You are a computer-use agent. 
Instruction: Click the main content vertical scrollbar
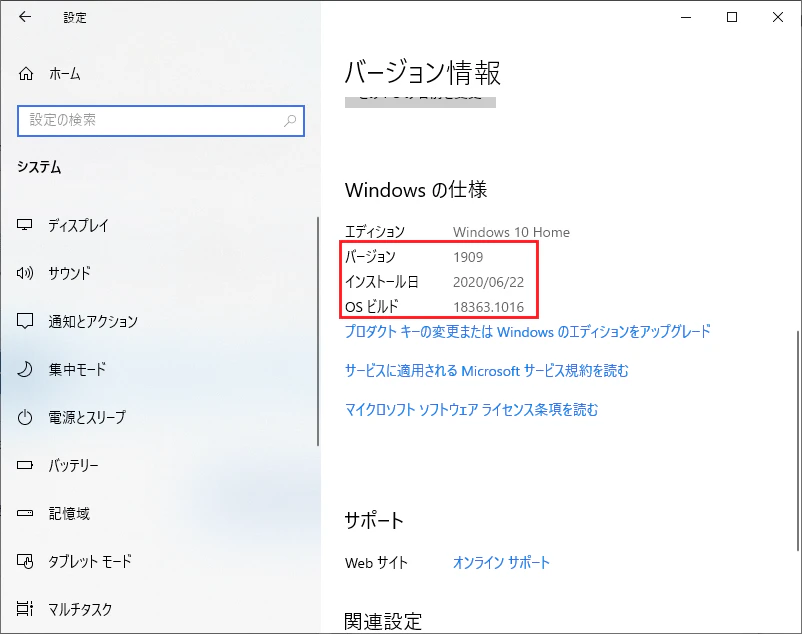[x=797, y=440]
